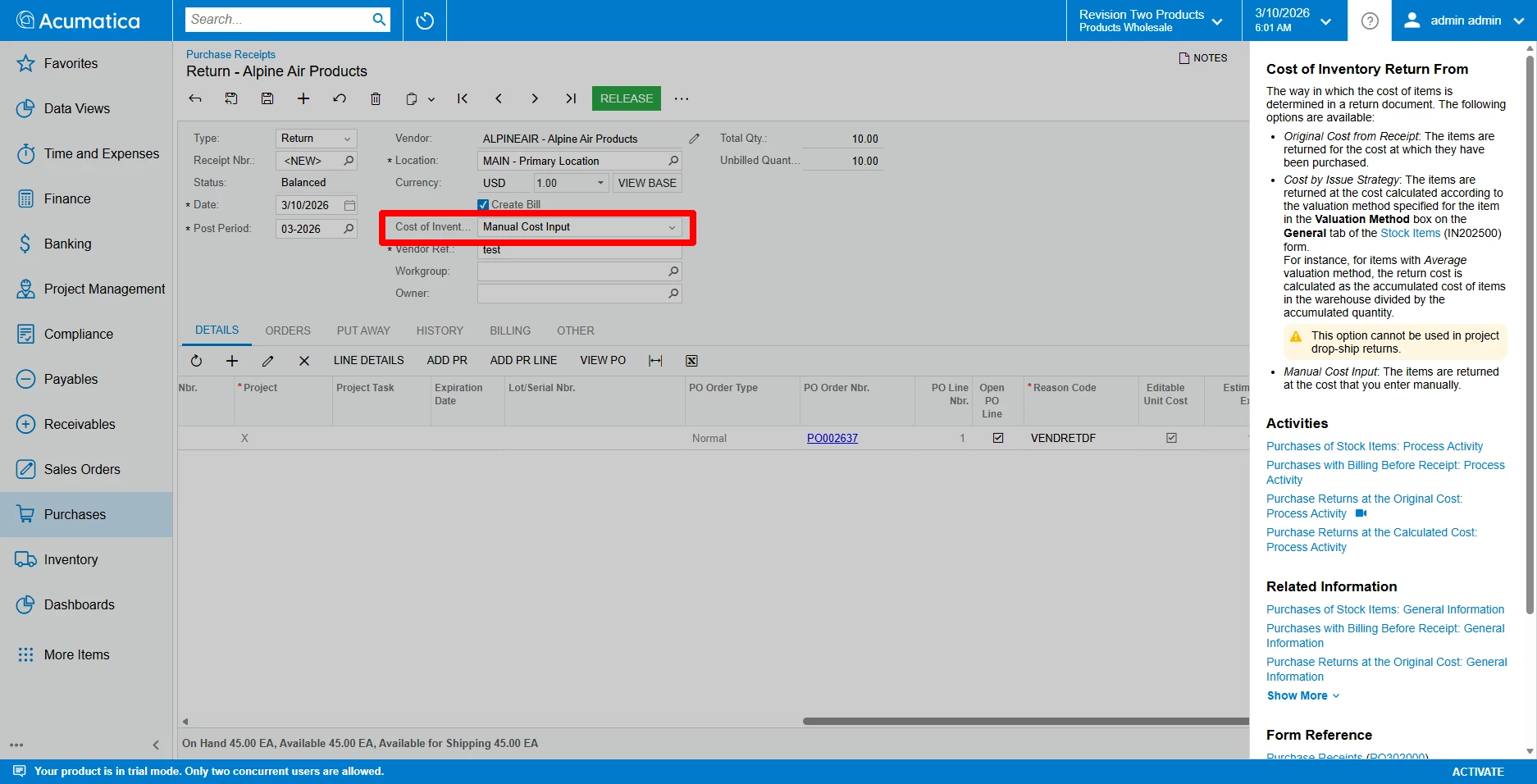This screenshot has width=1537, height=784.
Task: Delete the receipt with the trash icon
Action: click(376, 98)
